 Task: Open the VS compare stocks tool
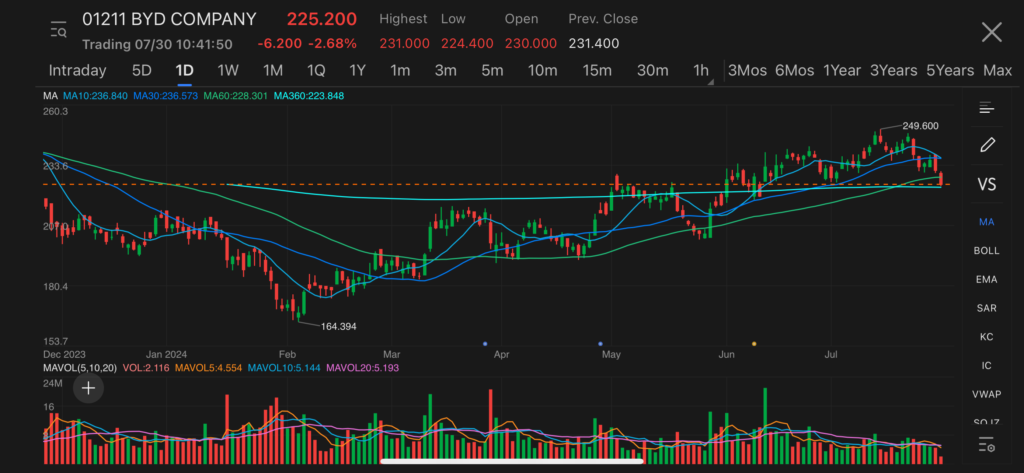986,184
